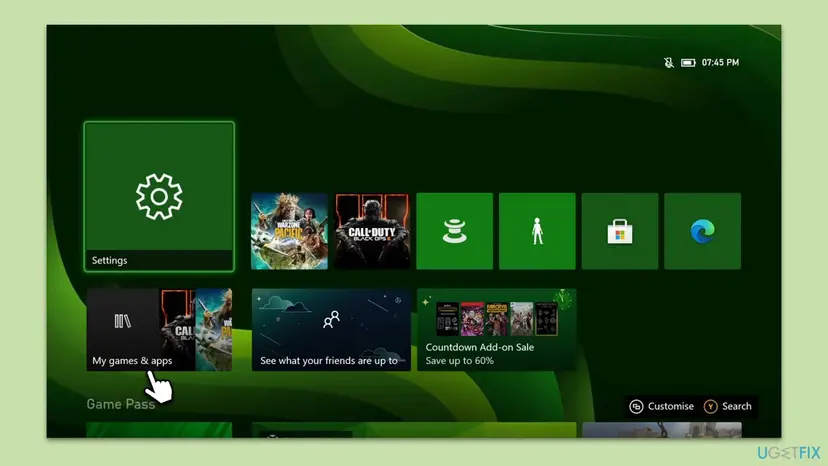Open the Avatar figure tile
Viewport: 828px width, 466px height.
[537, 231]
